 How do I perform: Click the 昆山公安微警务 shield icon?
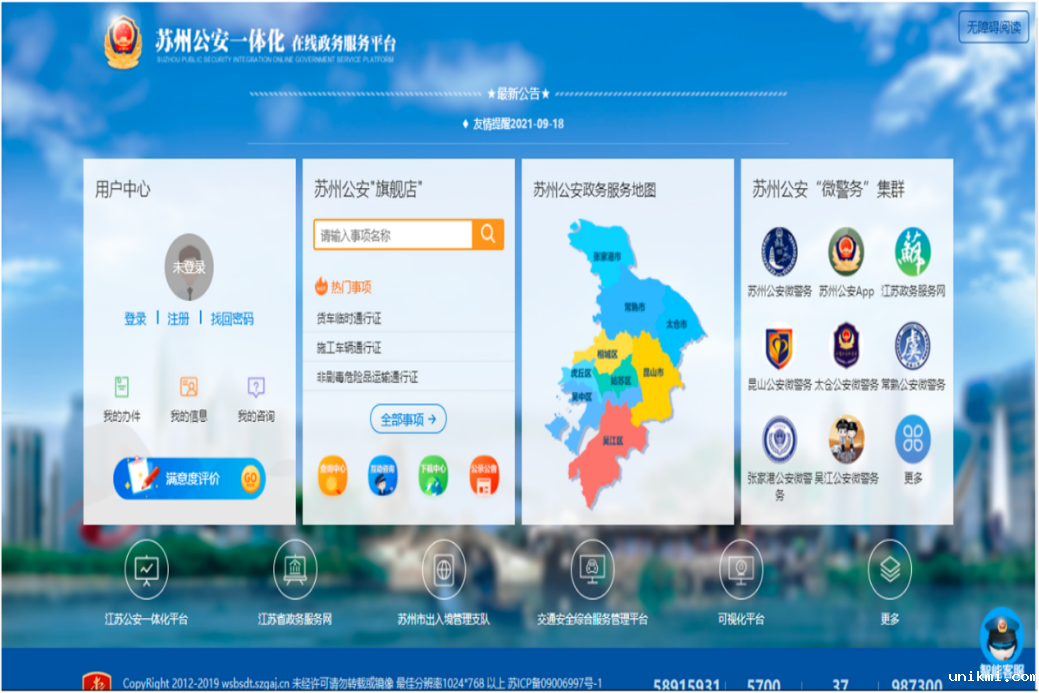pos(779,346)
